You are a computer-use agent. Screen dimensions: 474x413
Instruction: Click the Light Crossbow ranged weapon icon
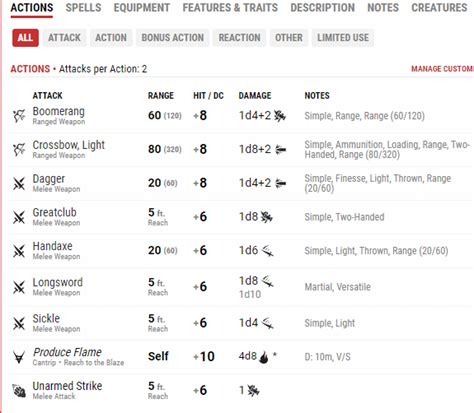[19, 149]
